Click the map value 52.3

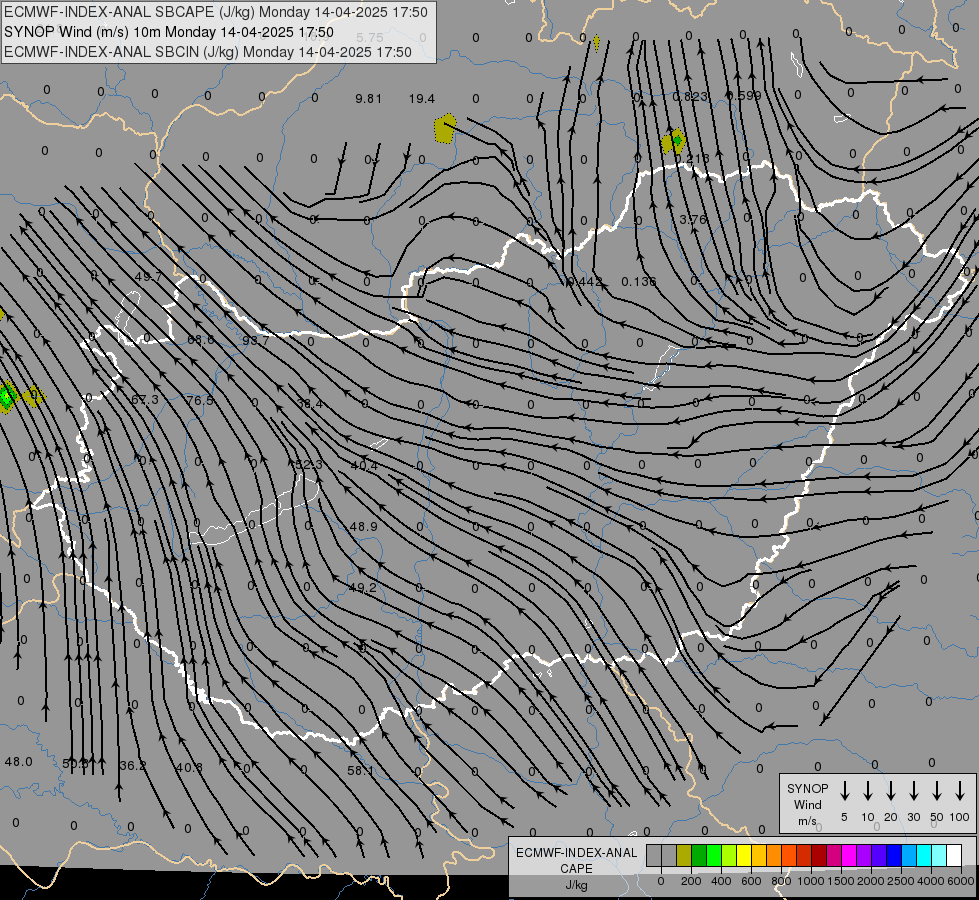308,465
